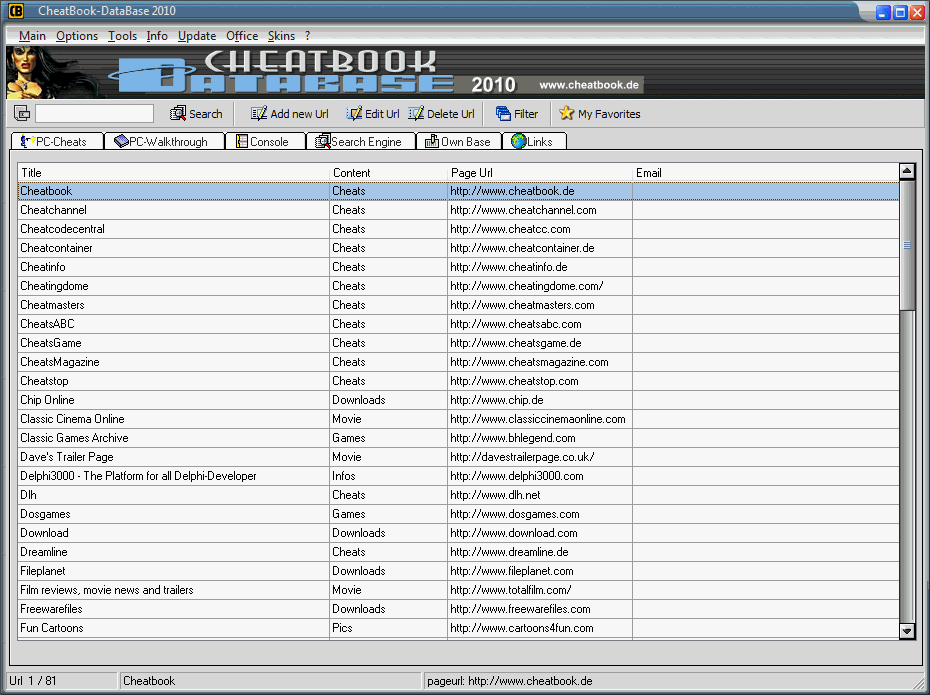Select the Cheatingdome row
This screenshot has height=695, width=930.
[54, 286]
